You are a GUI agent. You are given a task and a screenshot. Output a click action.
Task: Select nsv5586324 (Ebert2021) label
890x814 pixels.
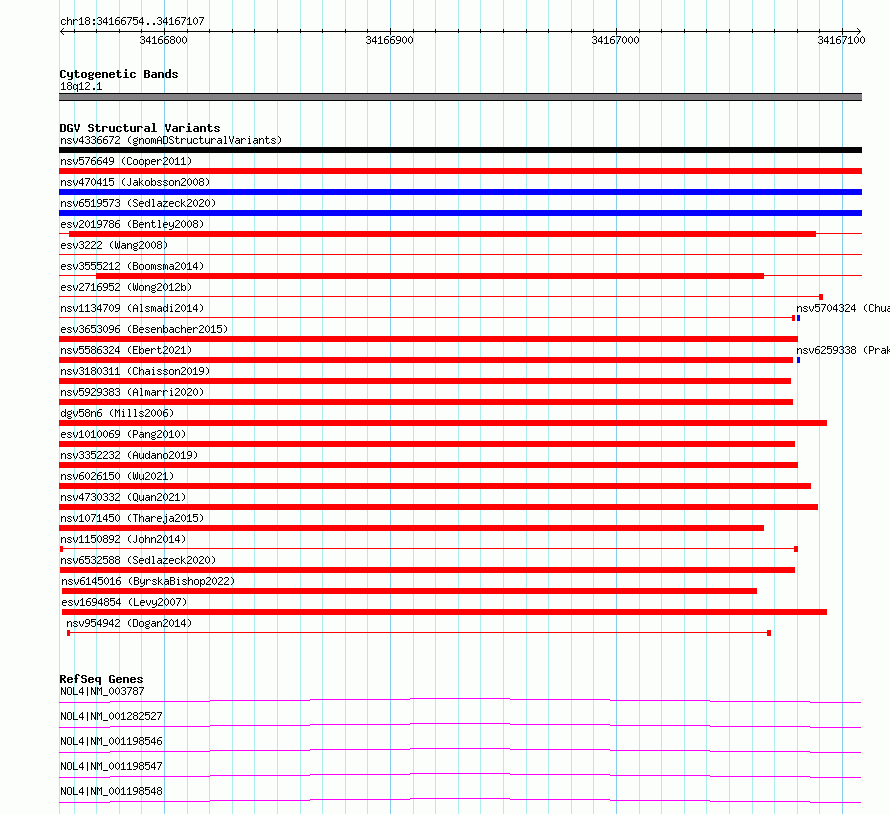tap(126, 350)
